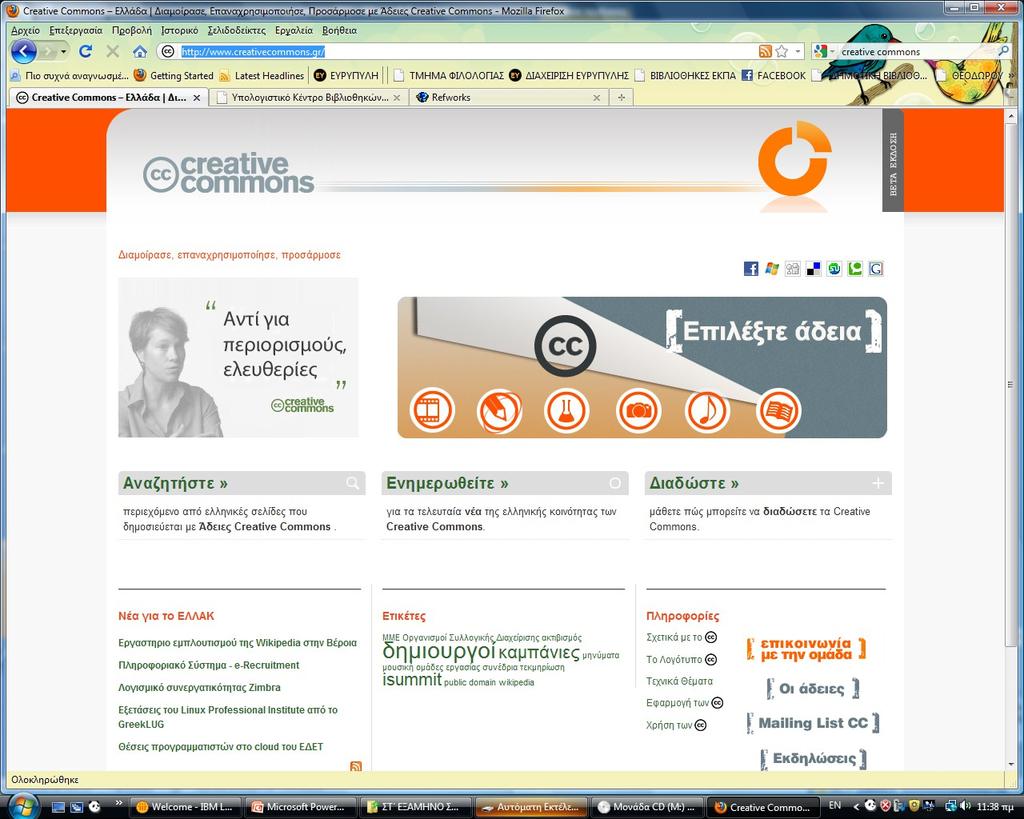
Task: Click the Windows Start orb
Action: point(24,806)
